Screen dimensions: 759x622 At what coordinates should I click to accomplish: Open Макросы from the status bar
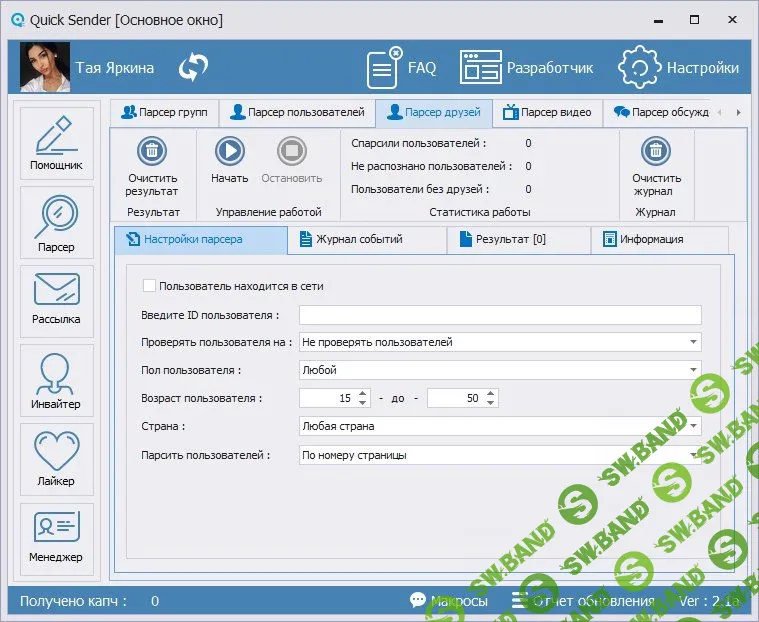[449, 601]
